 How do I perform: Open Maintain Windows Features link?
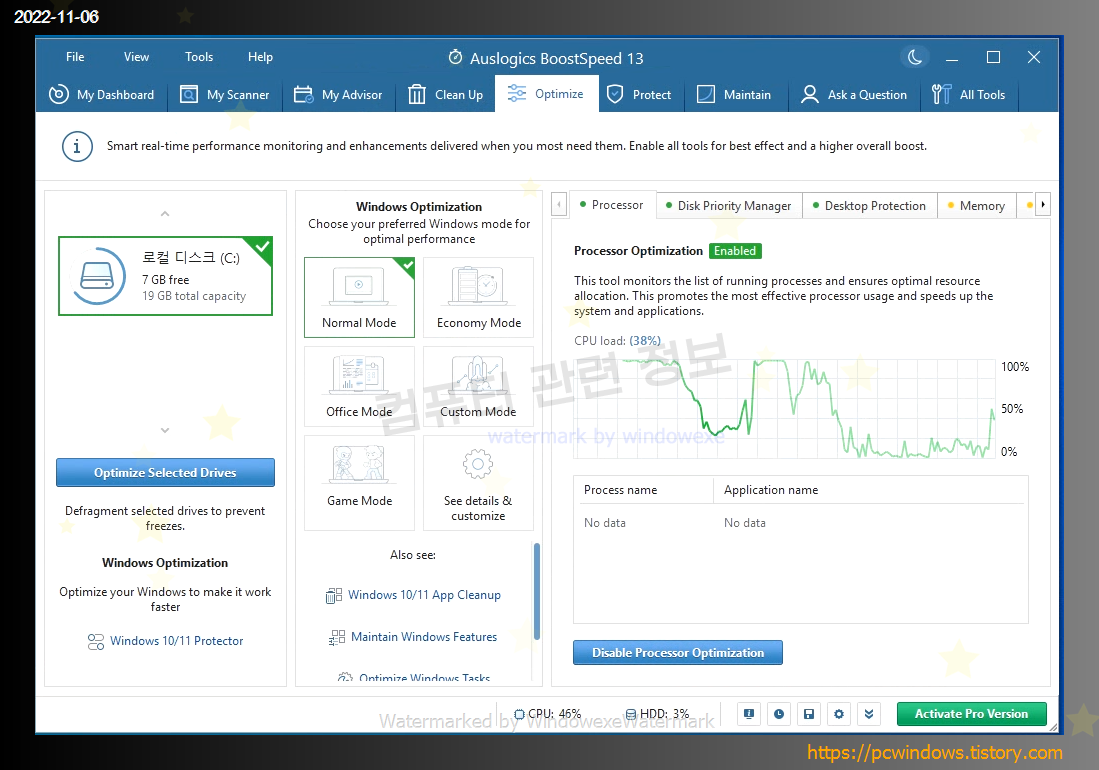tap(424, 637)
